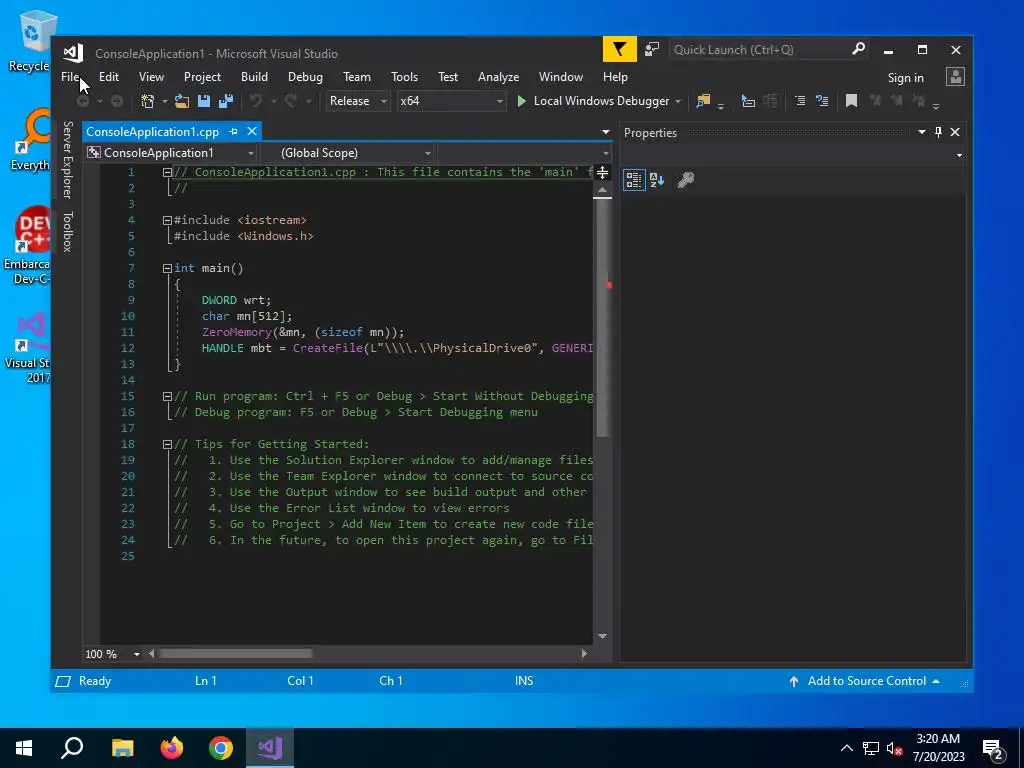The height and width of the screenshot is (768, 1024).
Task: Click Add to Source Control in status bar
Action: (867, 681)
